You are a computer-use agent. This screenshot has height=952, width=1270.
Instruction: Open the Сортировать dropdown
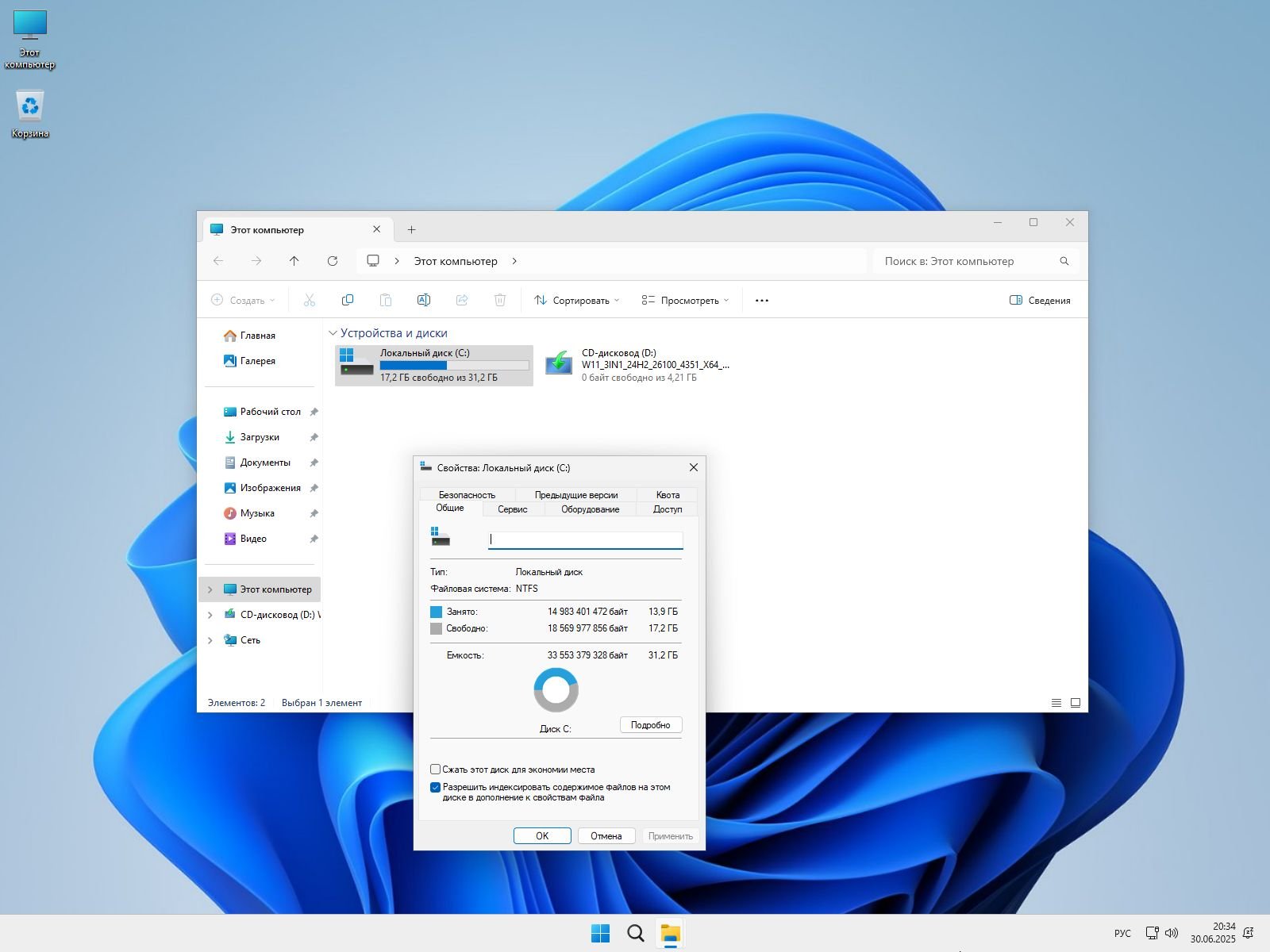577,301
